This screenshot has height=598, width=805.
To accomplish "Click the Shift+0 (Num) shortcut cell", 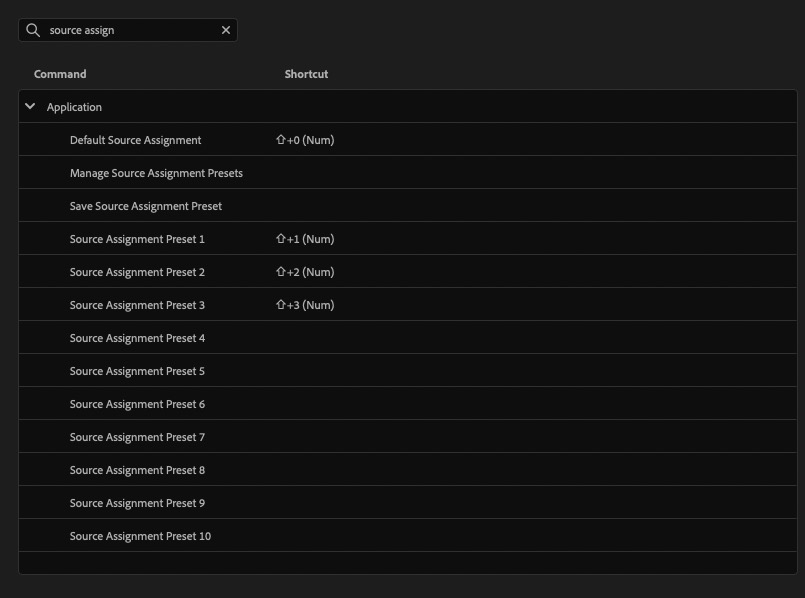I will coord(305,140).
